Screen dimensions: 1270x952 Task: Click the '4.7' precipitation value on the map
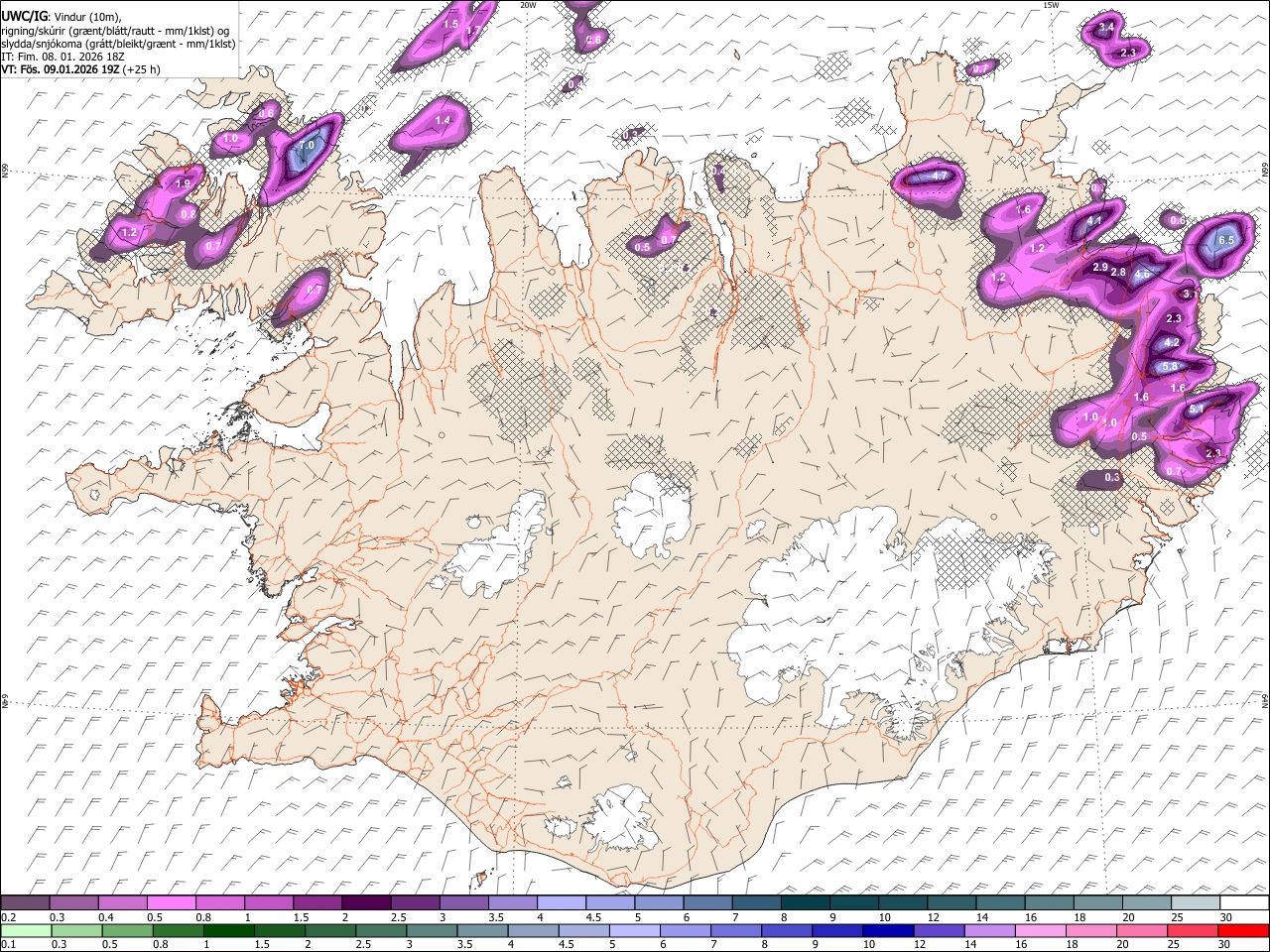click(x=941, y=176)
